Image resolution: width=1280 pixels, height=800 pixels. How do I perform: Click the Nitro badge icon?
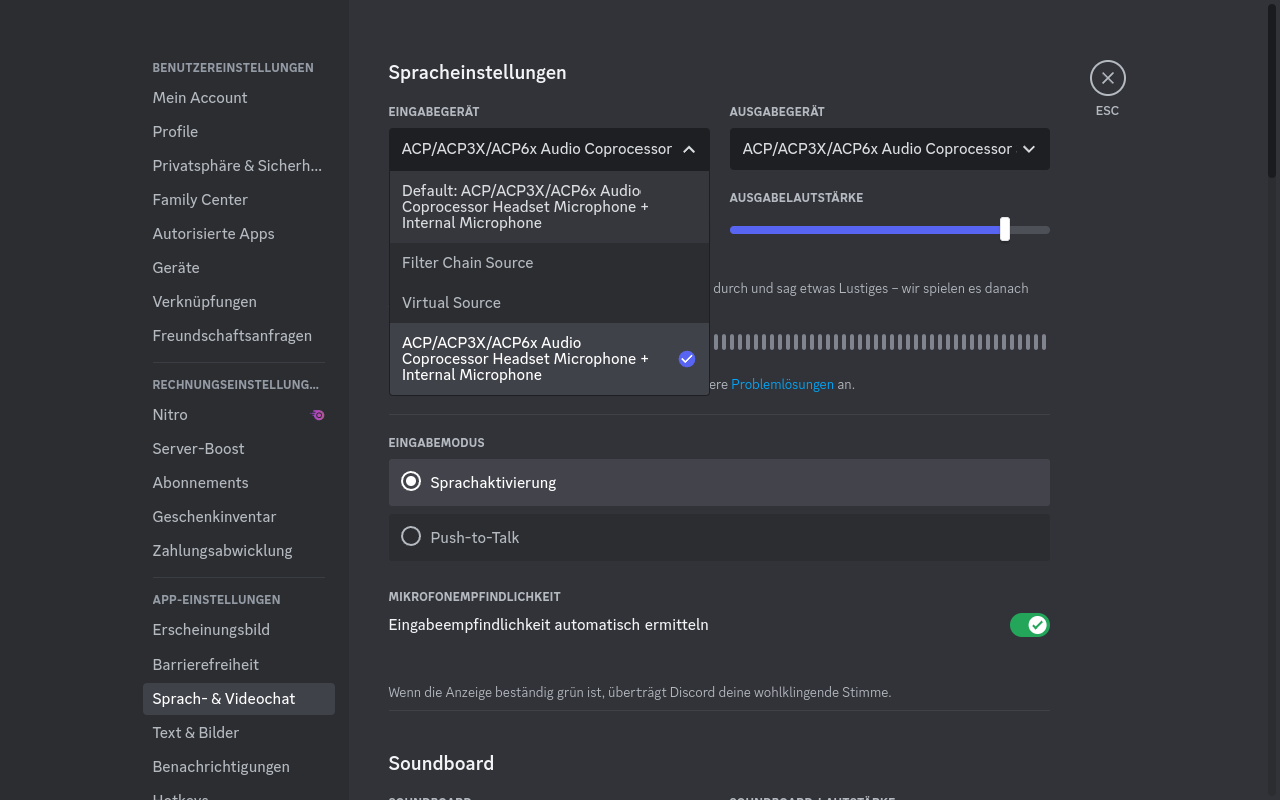click(x=318, y=415)
